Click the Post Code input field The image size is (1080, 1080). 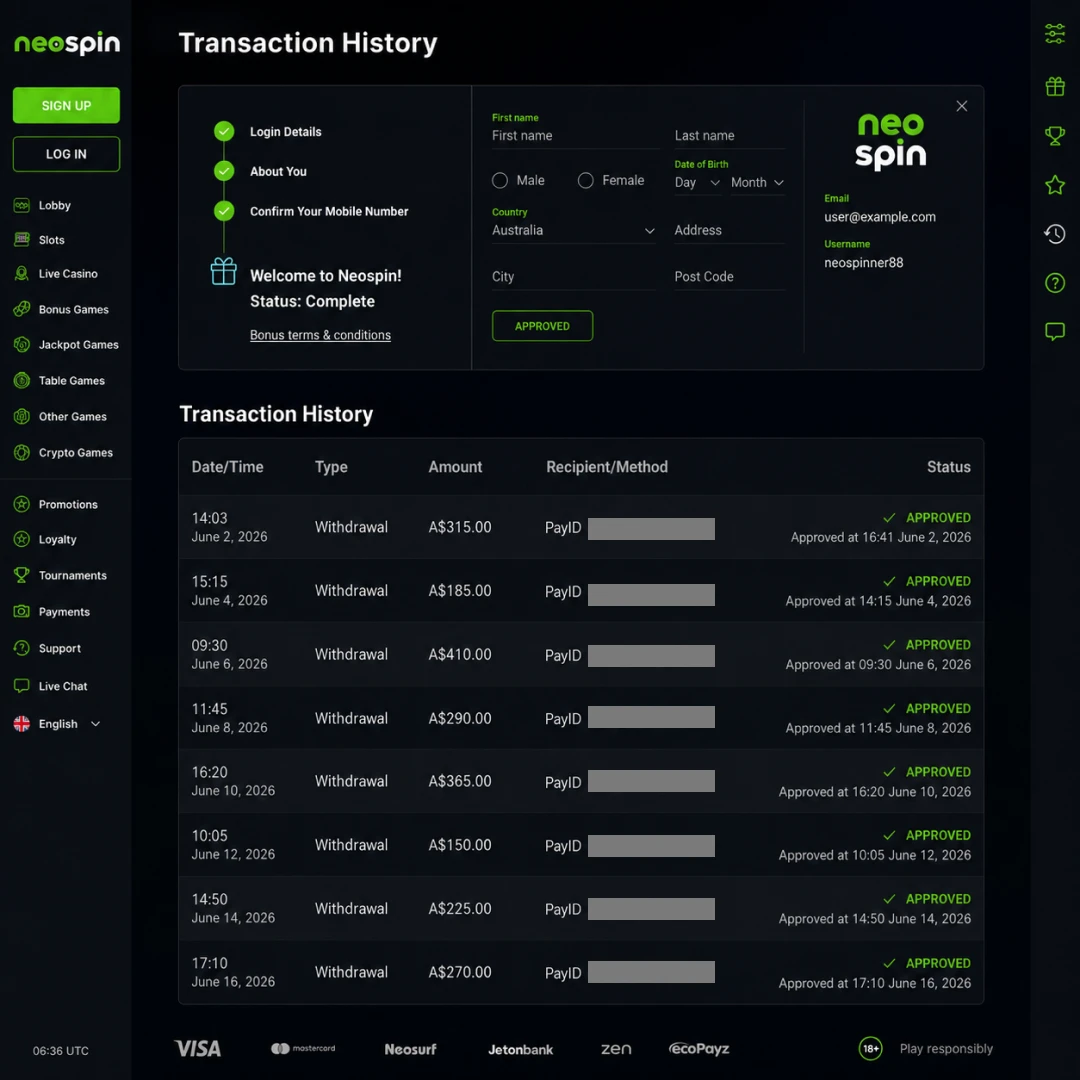729,277
